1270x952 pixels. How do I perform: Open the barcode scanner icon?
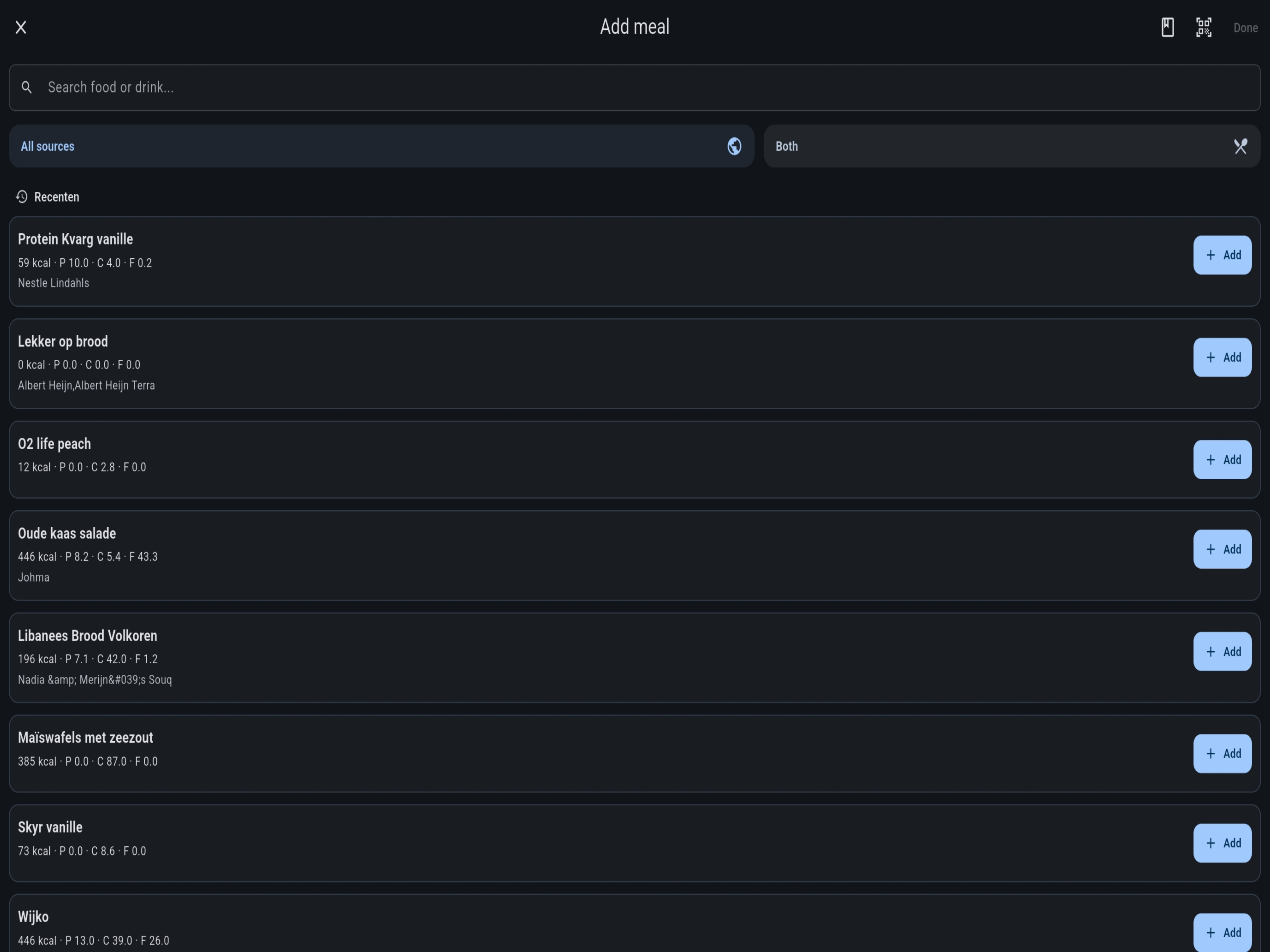click(x=1204, y=27)
